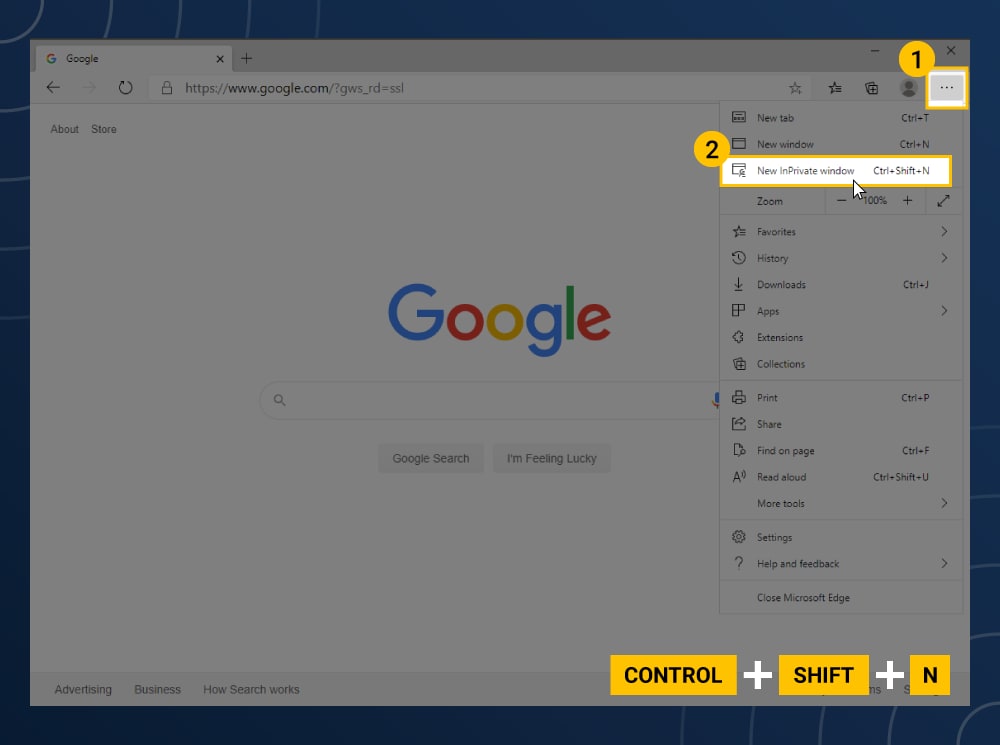Click the back arrow in toolbar

[x=53, y=87]
